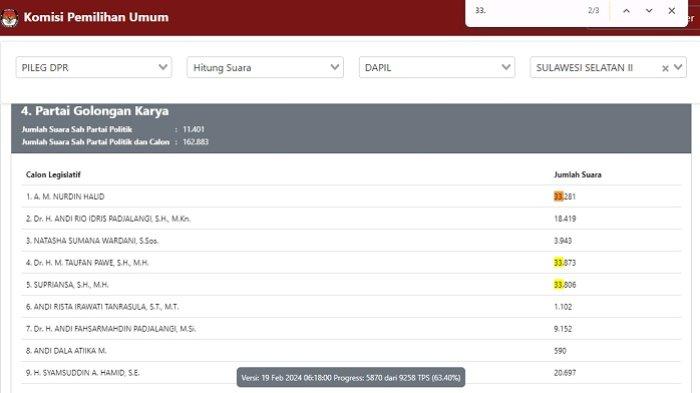
Task: Click the Komisi Pemilihan Umum title
Action: tap(96, 17)
